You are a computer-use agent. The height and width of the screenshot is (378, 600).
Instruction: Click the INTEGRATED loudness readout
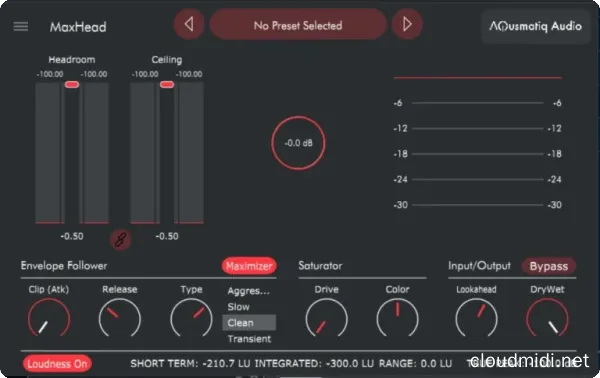click(x=314, y=363)
